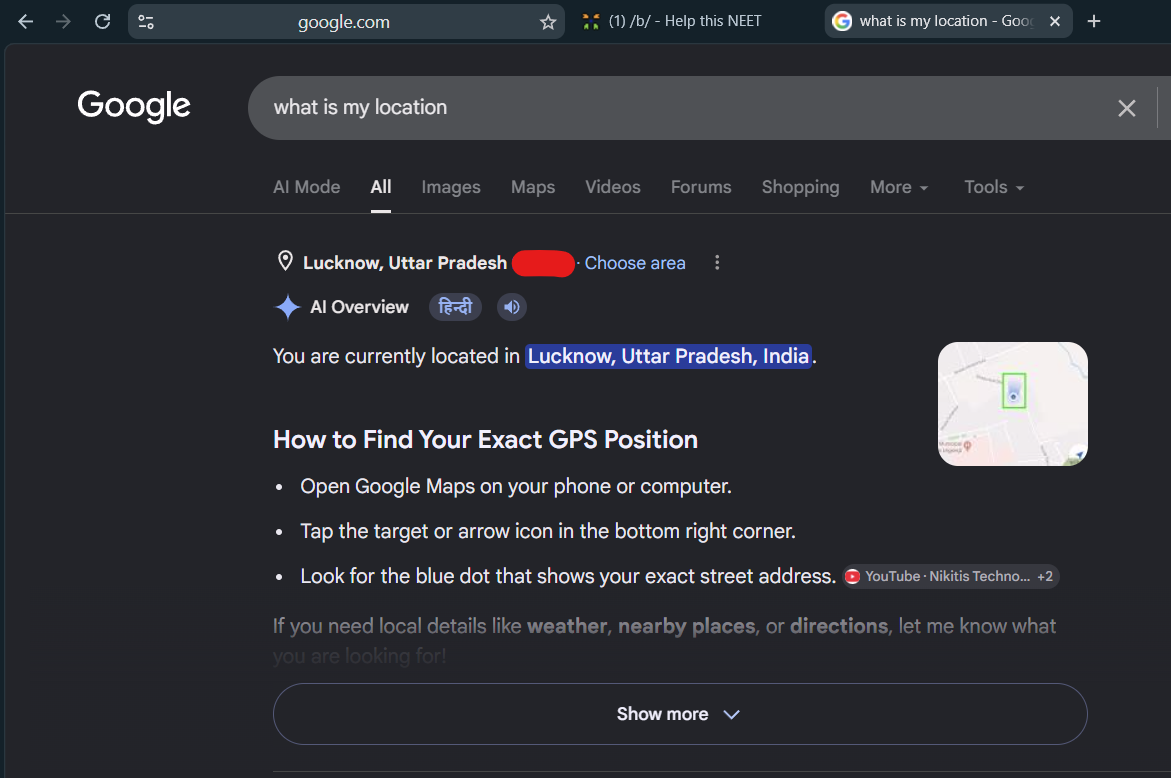Open the Maps results tab
Image resolution: width=1171 pixels, height=778 pixels.
532,187
